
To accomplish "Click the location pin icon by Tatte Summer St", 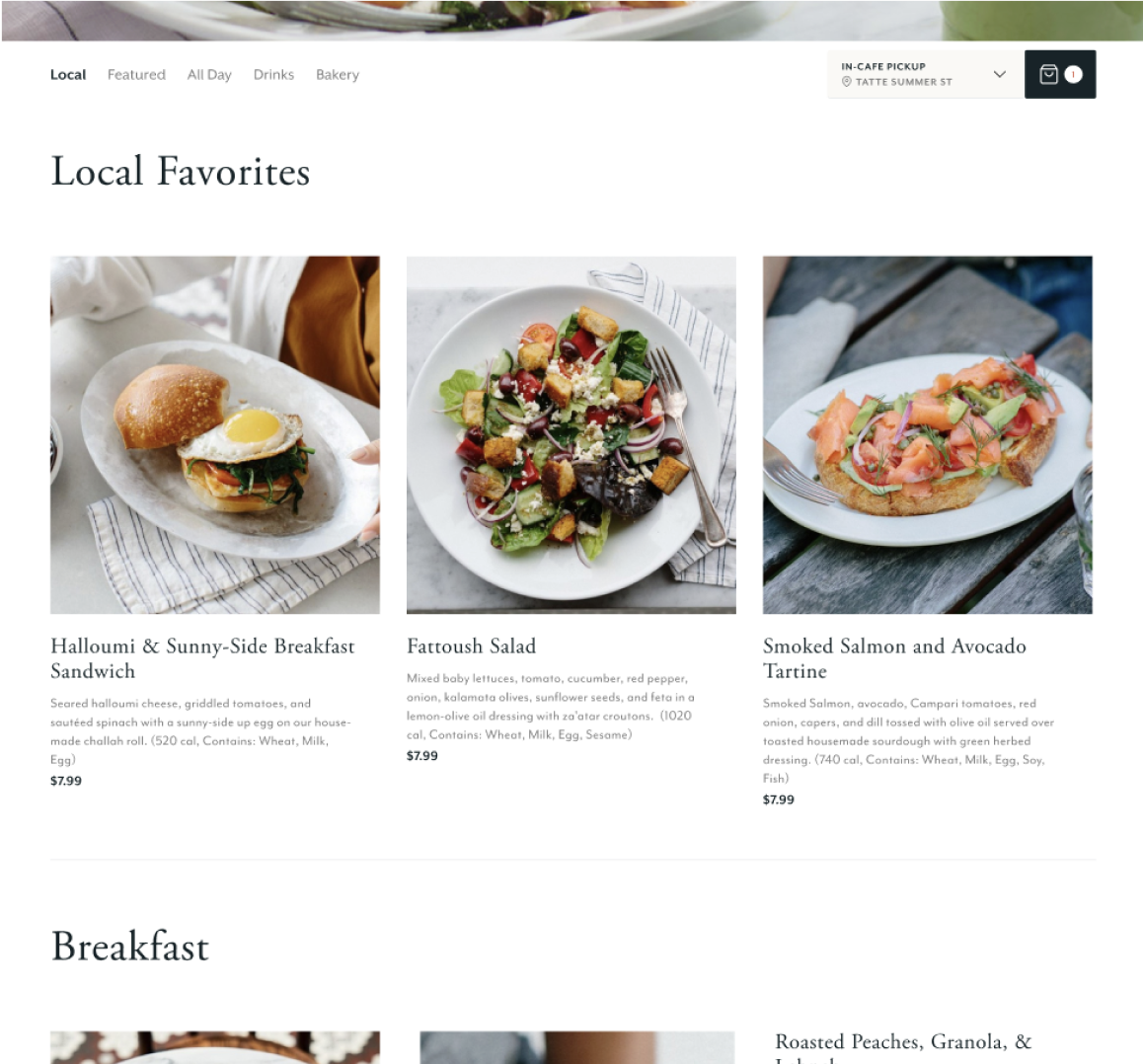I will 846,82.
